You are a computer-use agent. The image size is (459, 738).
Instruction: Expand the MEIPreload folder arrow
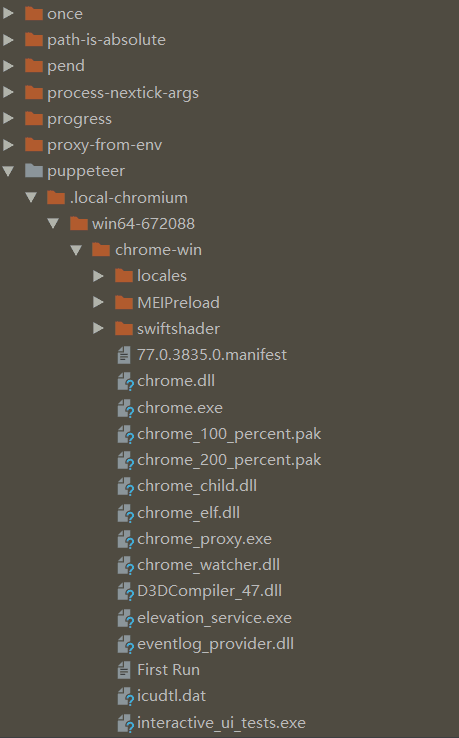point(98,302)
